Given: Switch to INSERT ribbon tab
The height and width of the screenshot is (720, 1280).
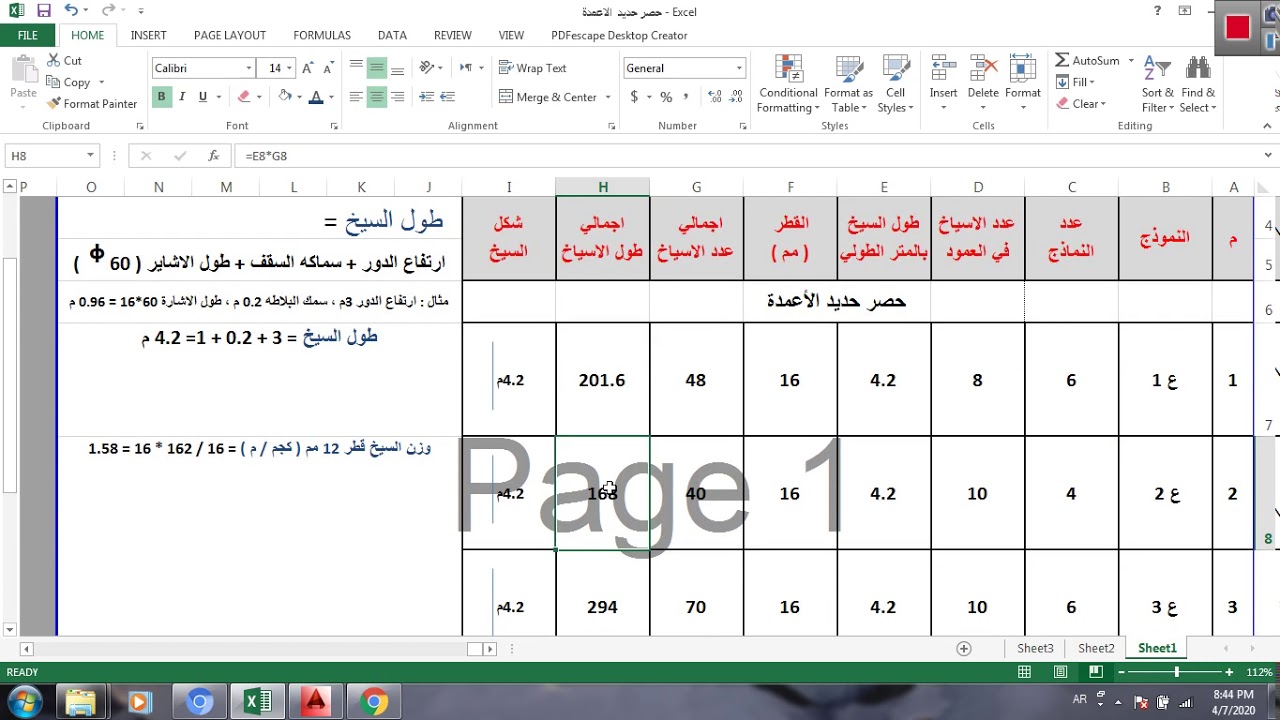Looking at the screenshot, I should 149,35.
